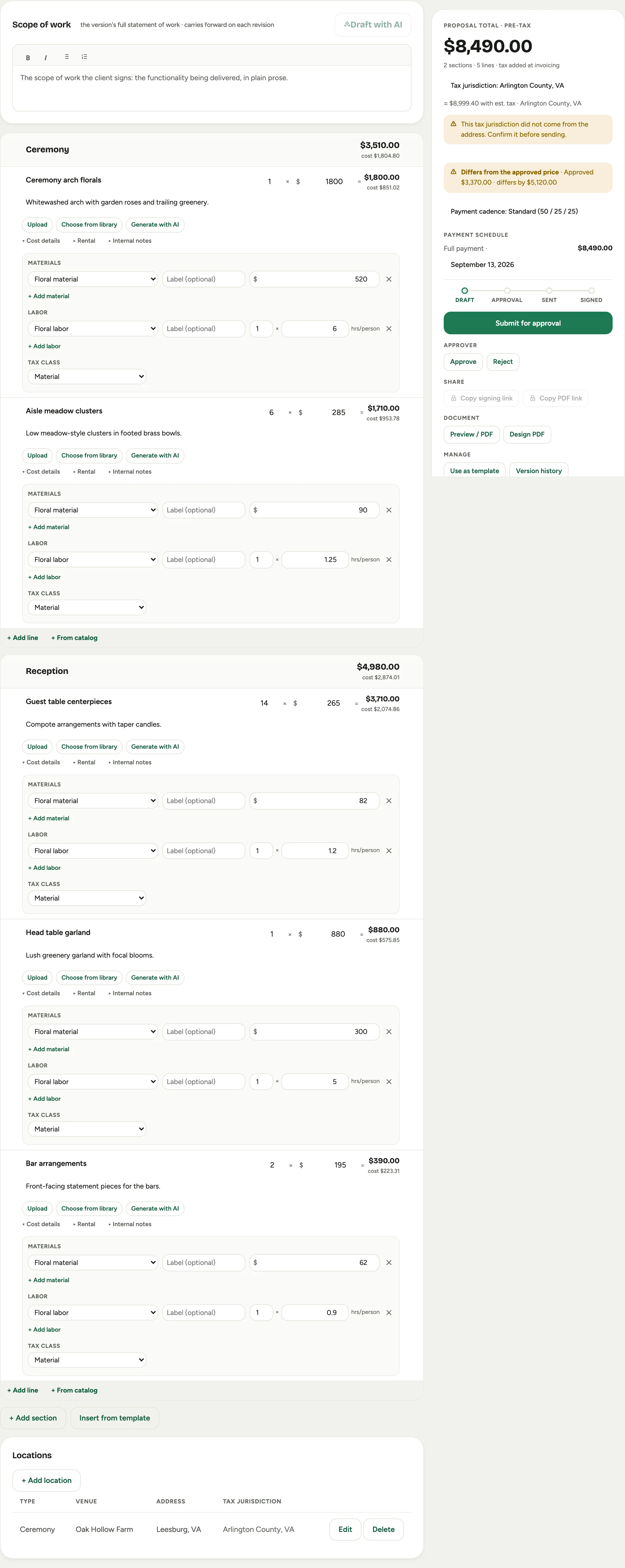Expand Rental under Ceremony arch florals

click(84, 241)
